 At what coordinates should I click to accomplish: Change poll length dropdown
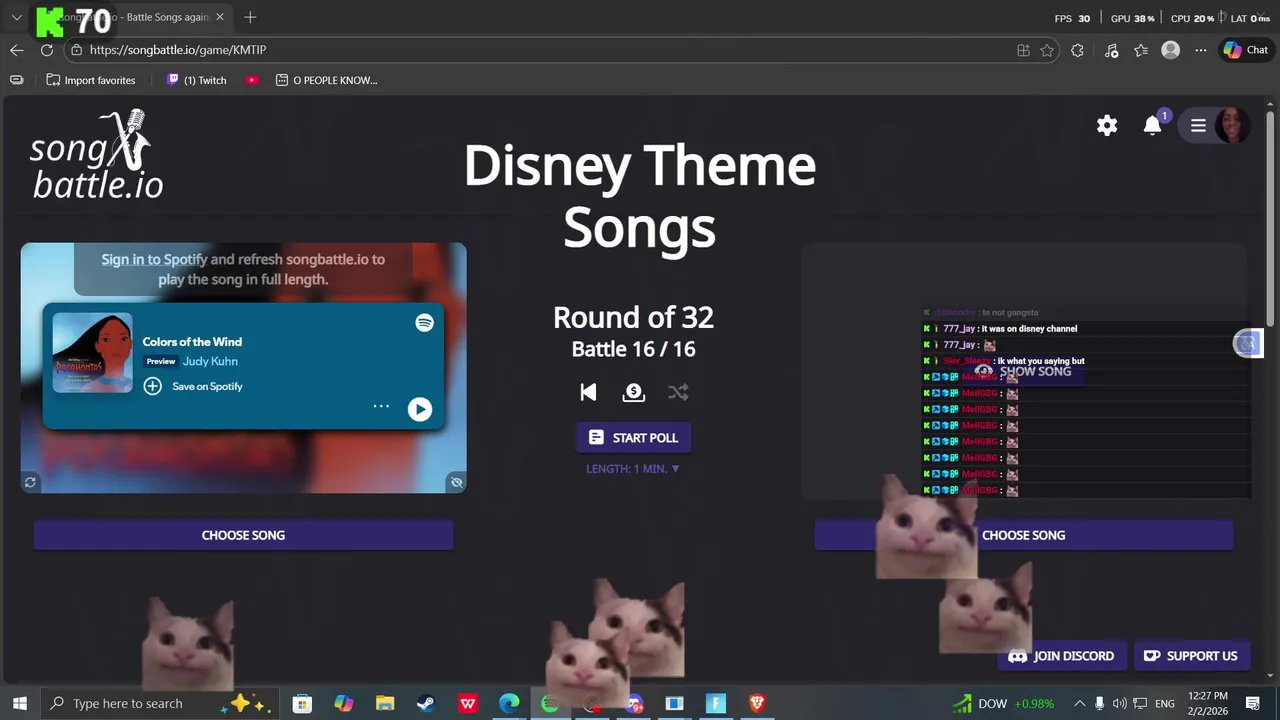pyautogui.click(x=633, y=468)
